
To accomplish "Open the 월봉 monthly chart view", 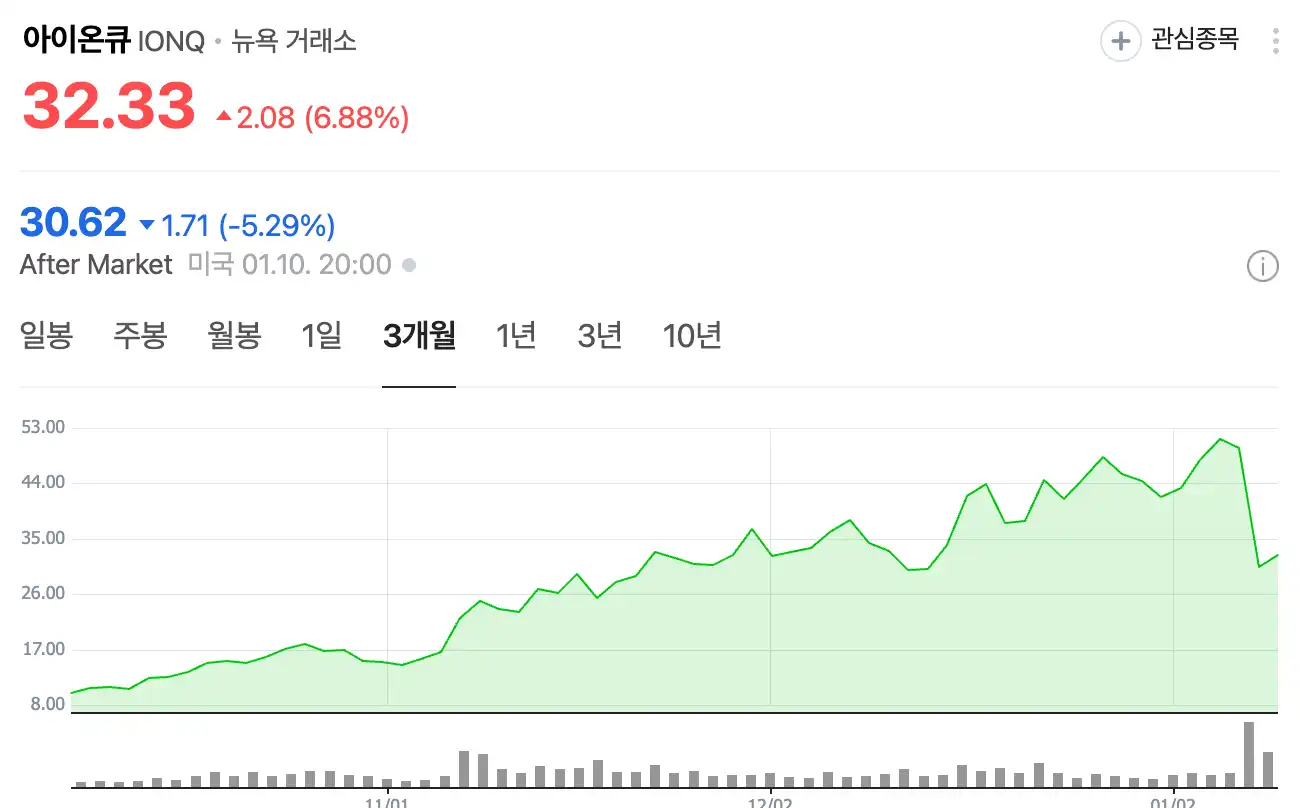I will 234,337.
